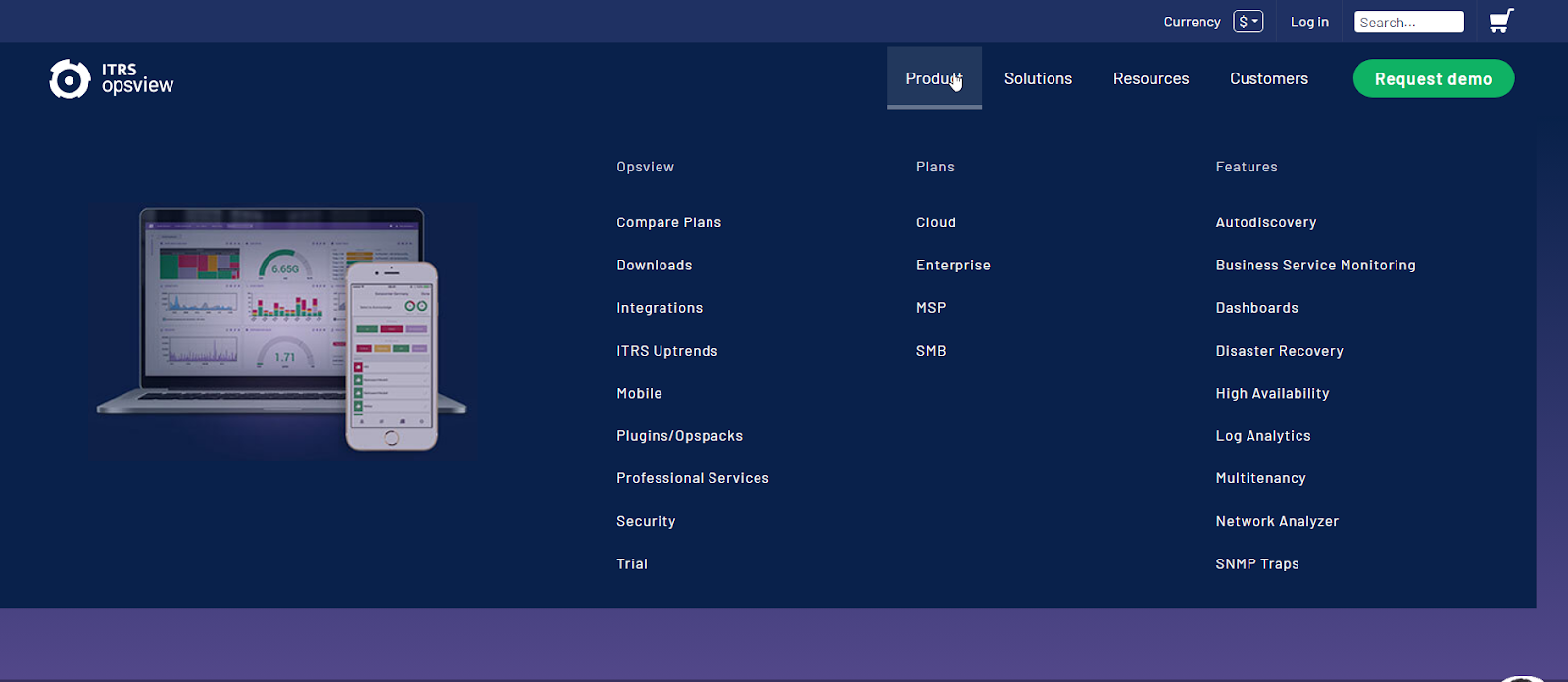Open the Product menu
The image size is (1568, 682).
click(934, 78)
